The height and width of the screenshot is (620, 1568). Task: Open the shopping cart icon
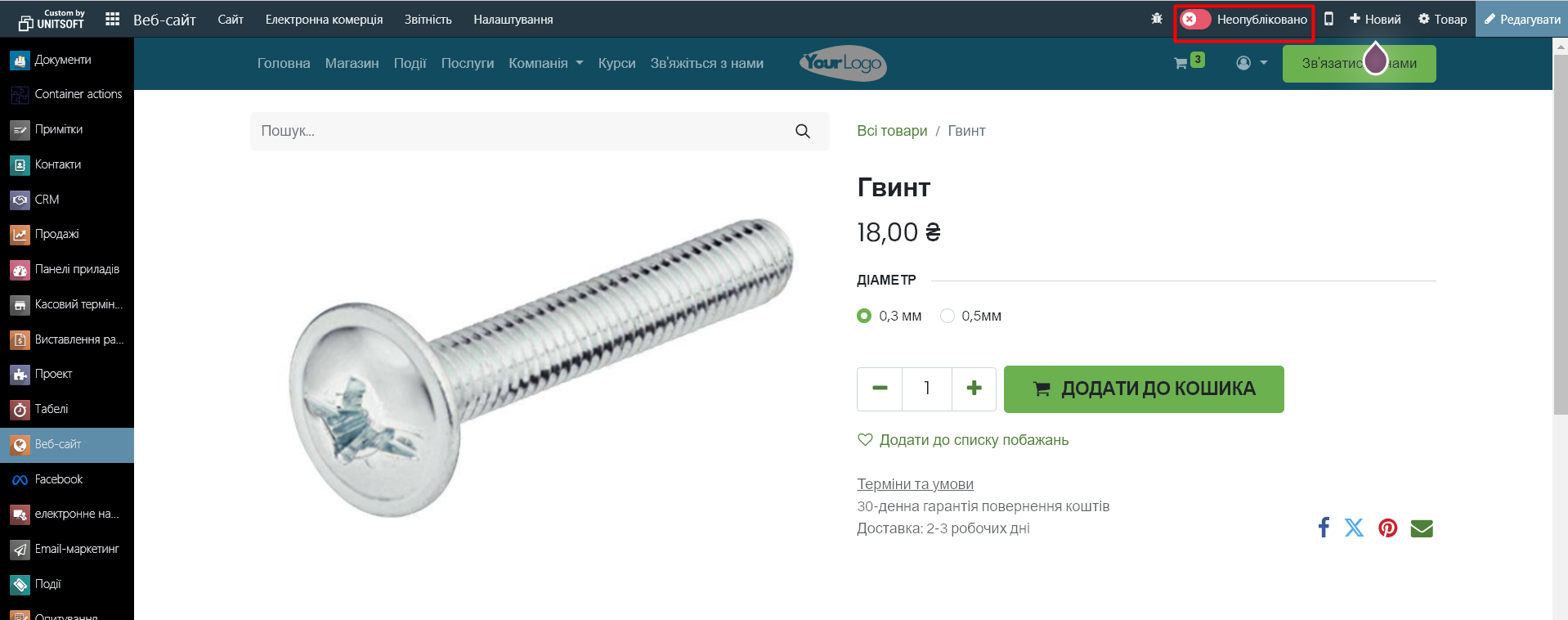(1180, 63)
